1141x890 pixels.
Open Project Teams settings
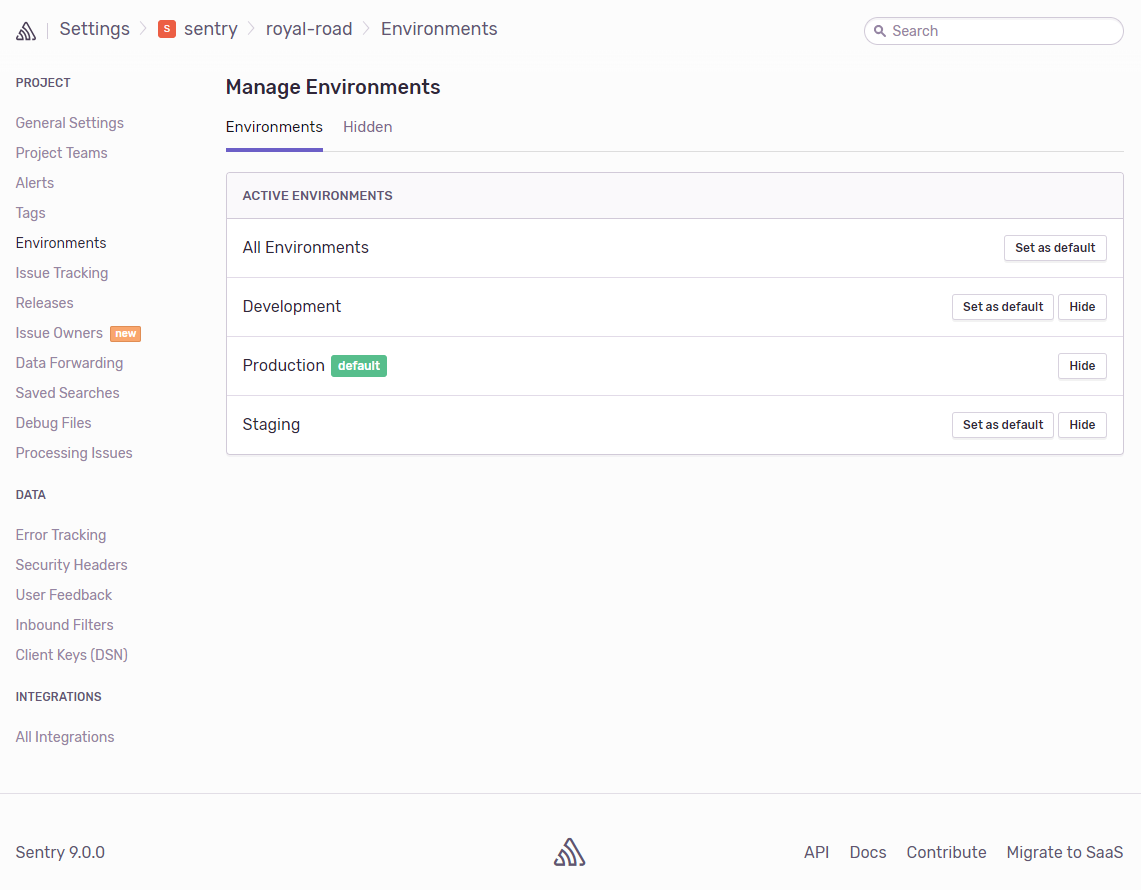point(62,153)
